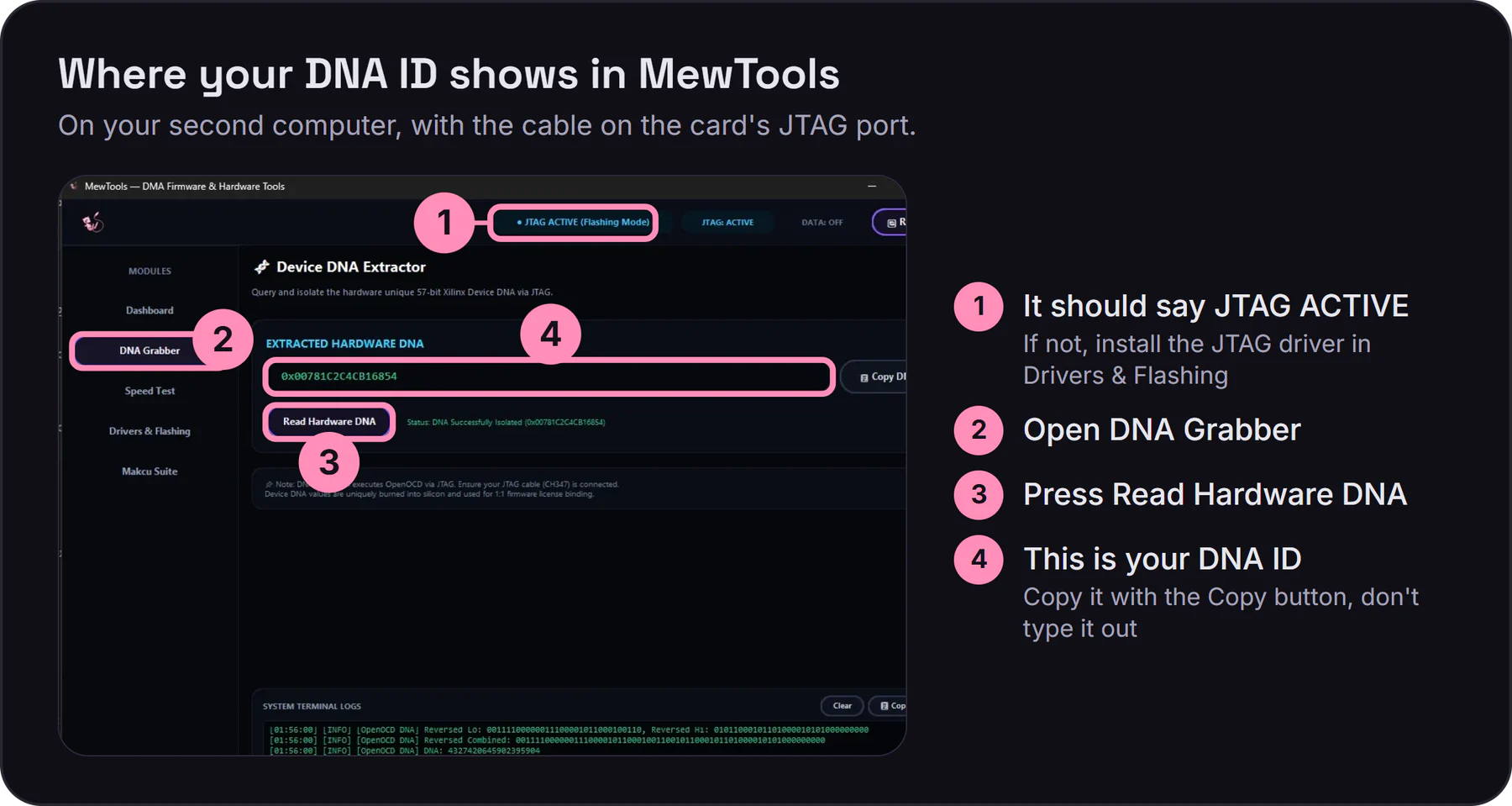Click the Status: DNA Successfully Isolated text
Viewport: 1512px width, 806px height.
point(506,422)
